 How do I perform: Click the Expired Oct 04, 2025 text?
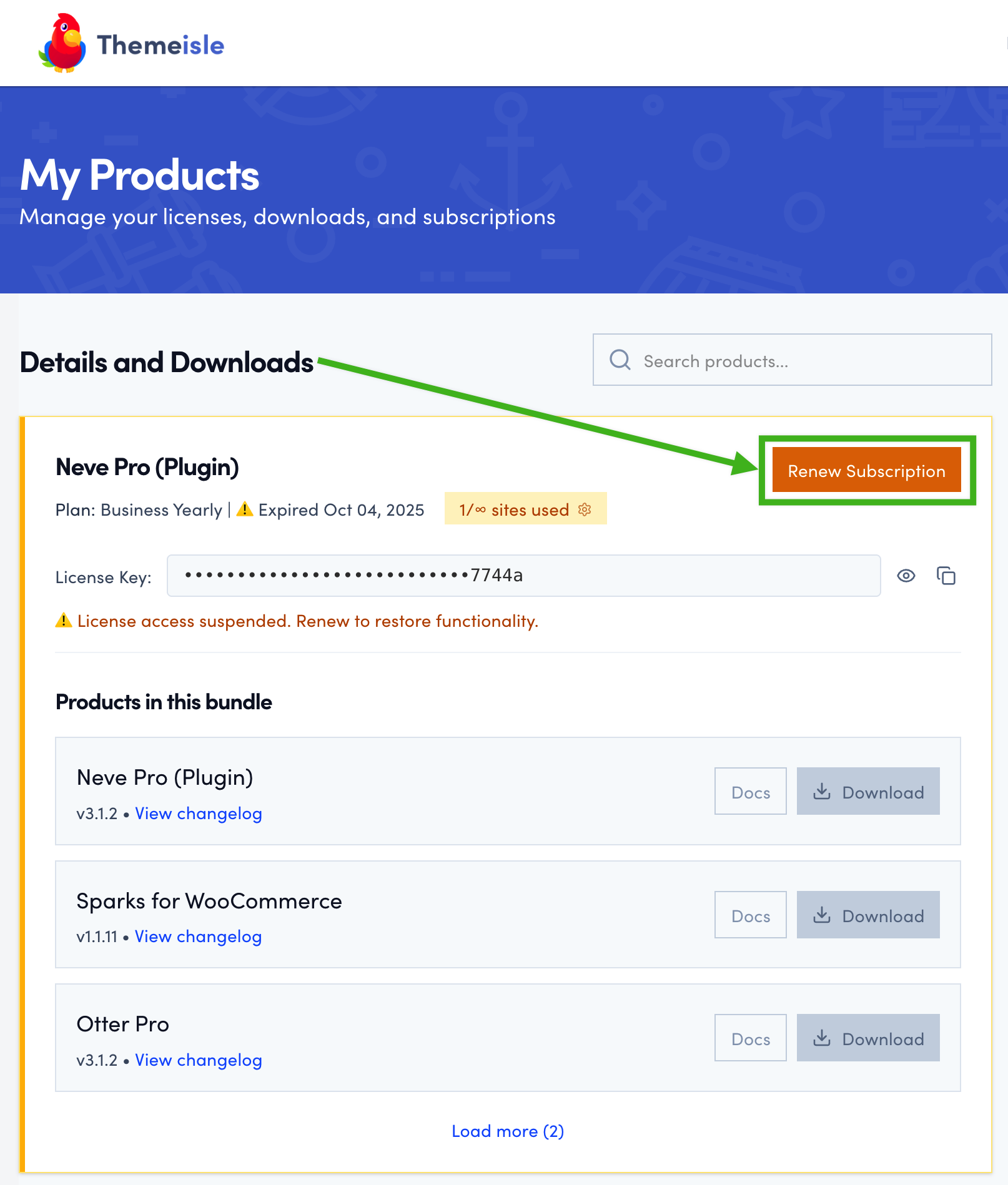(x=341, y=510)
